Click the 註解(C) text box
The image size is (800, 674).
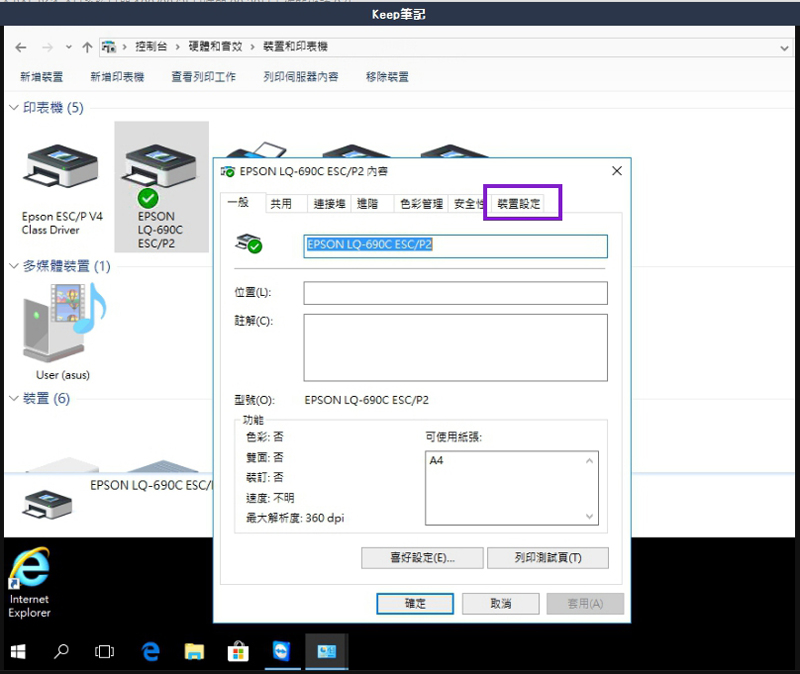455,347
